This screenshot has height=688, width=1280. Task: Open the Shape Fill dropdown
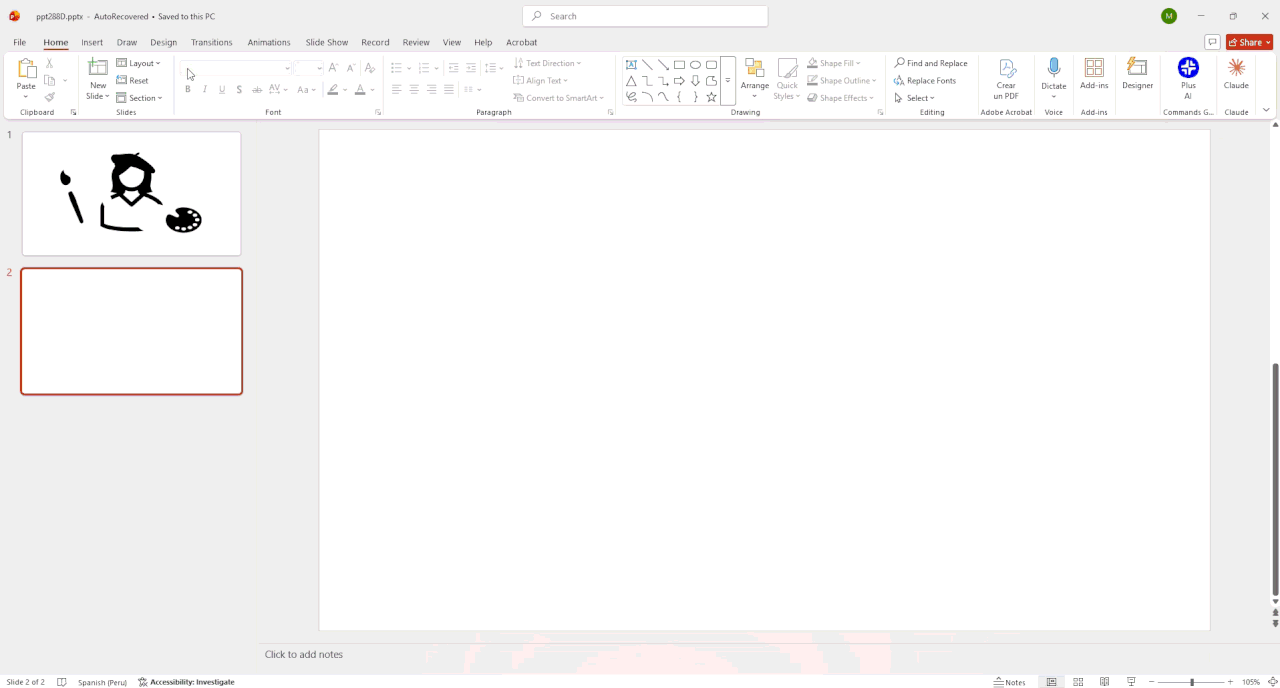click(x=833, y=63)
